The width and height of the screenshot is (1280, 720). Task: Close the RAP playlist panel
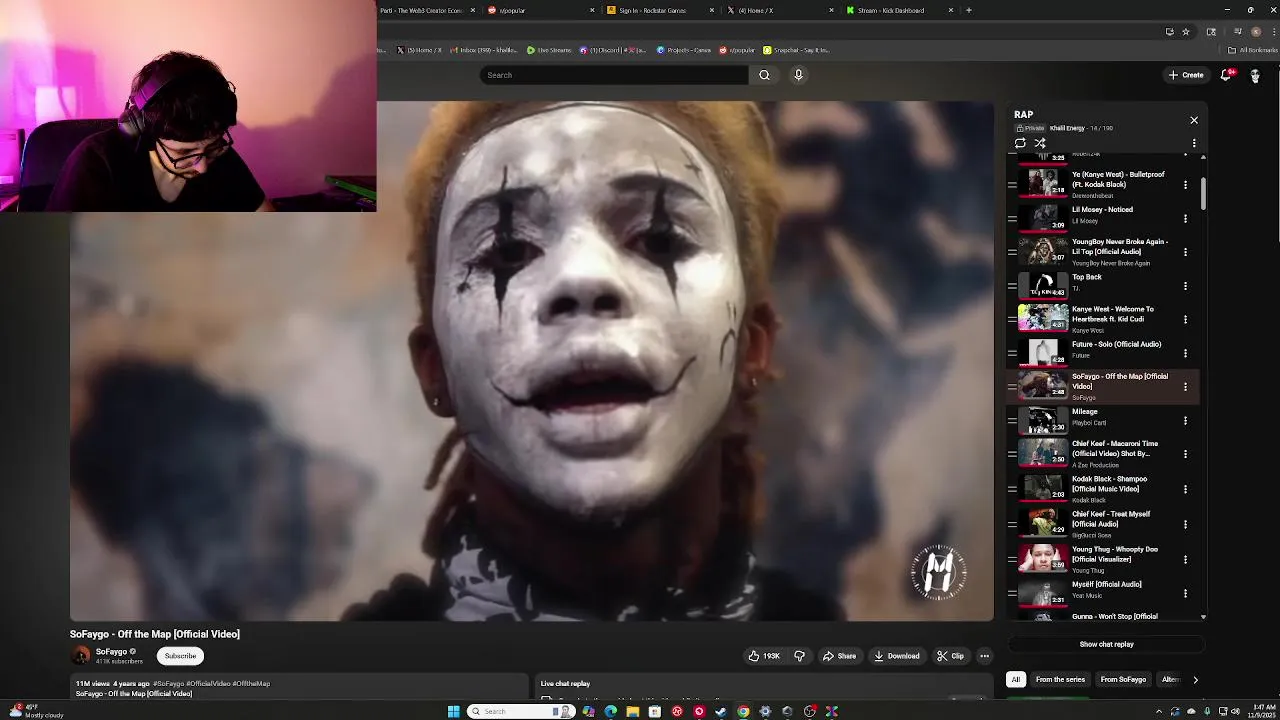1193,120
